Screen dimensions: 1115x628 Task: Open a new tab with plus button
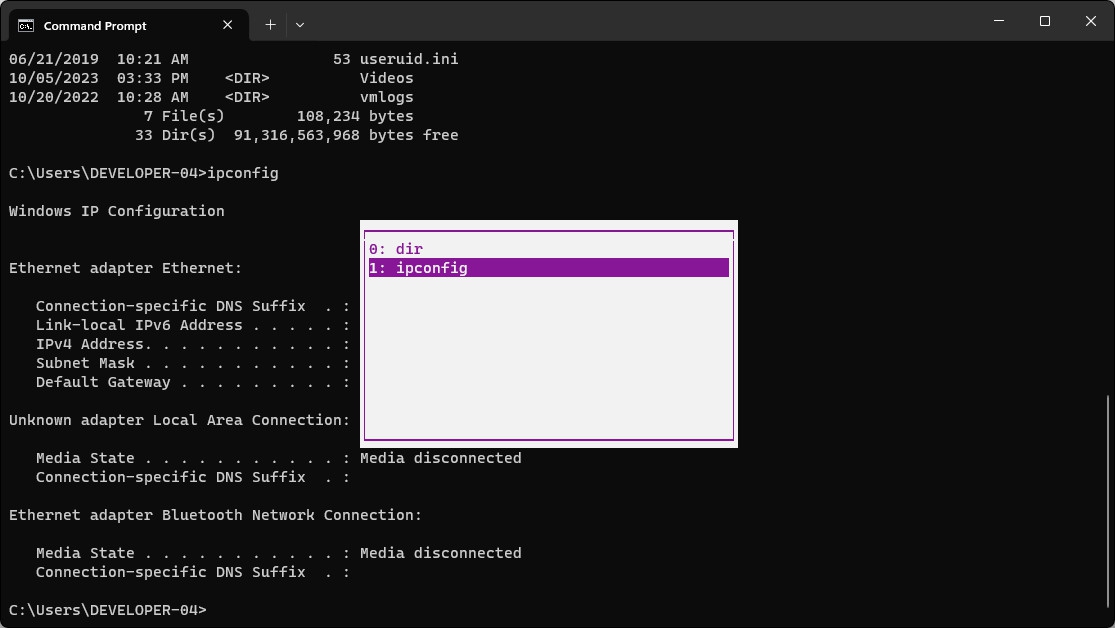270,25
